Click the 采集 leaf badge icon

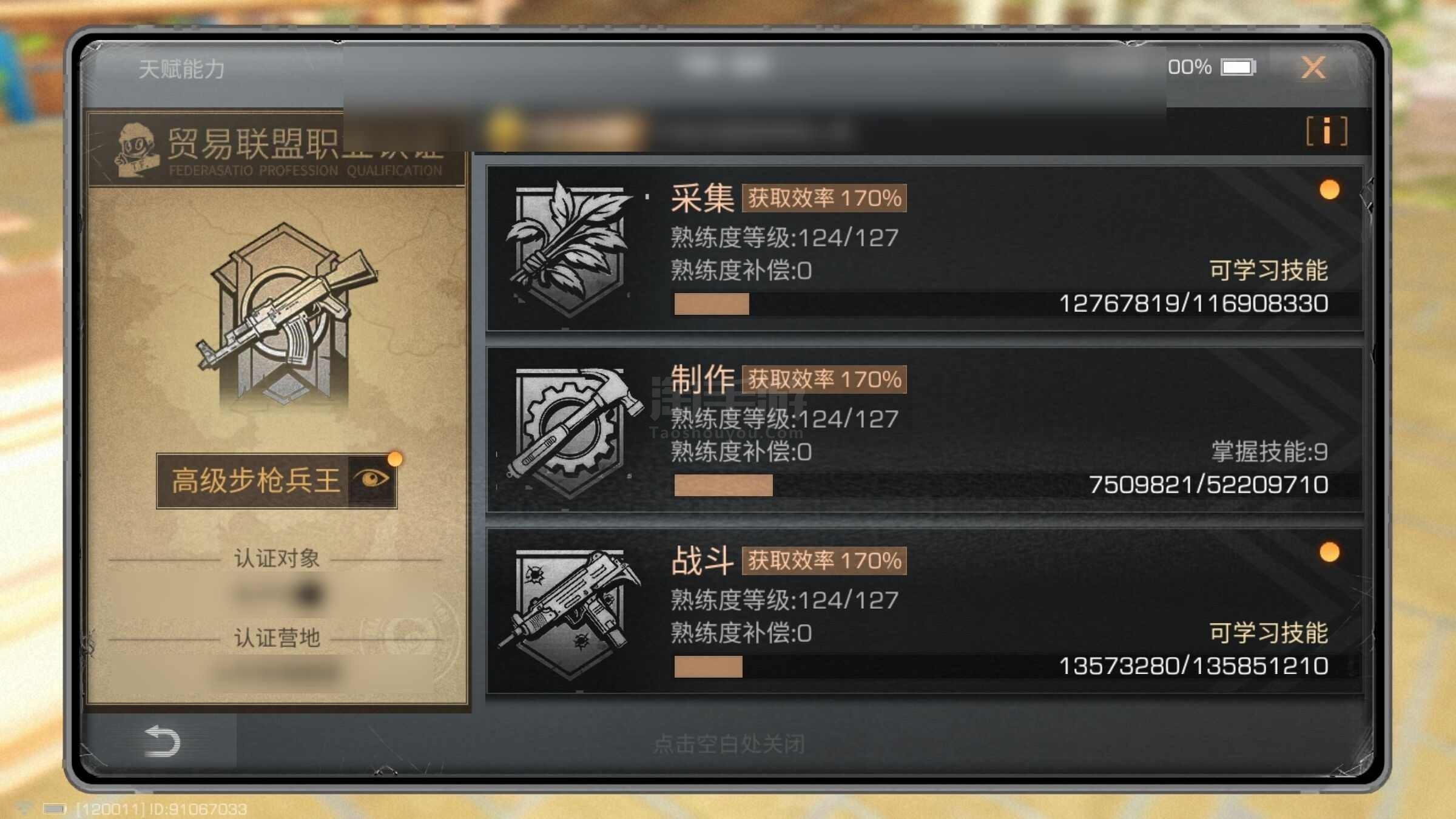(569, 249)
